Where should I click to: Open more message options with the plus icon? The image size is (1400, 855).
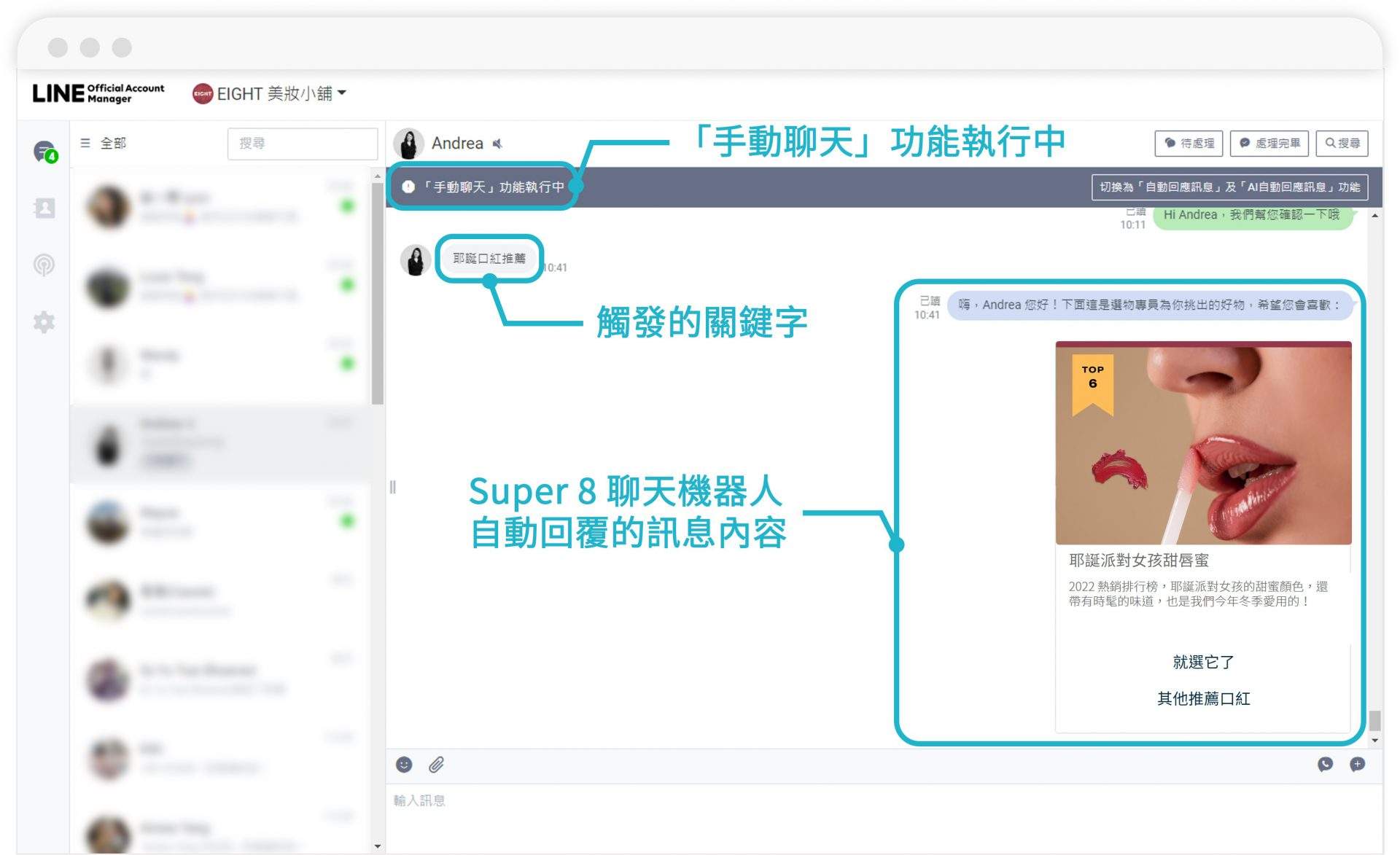pos(1358,765)
